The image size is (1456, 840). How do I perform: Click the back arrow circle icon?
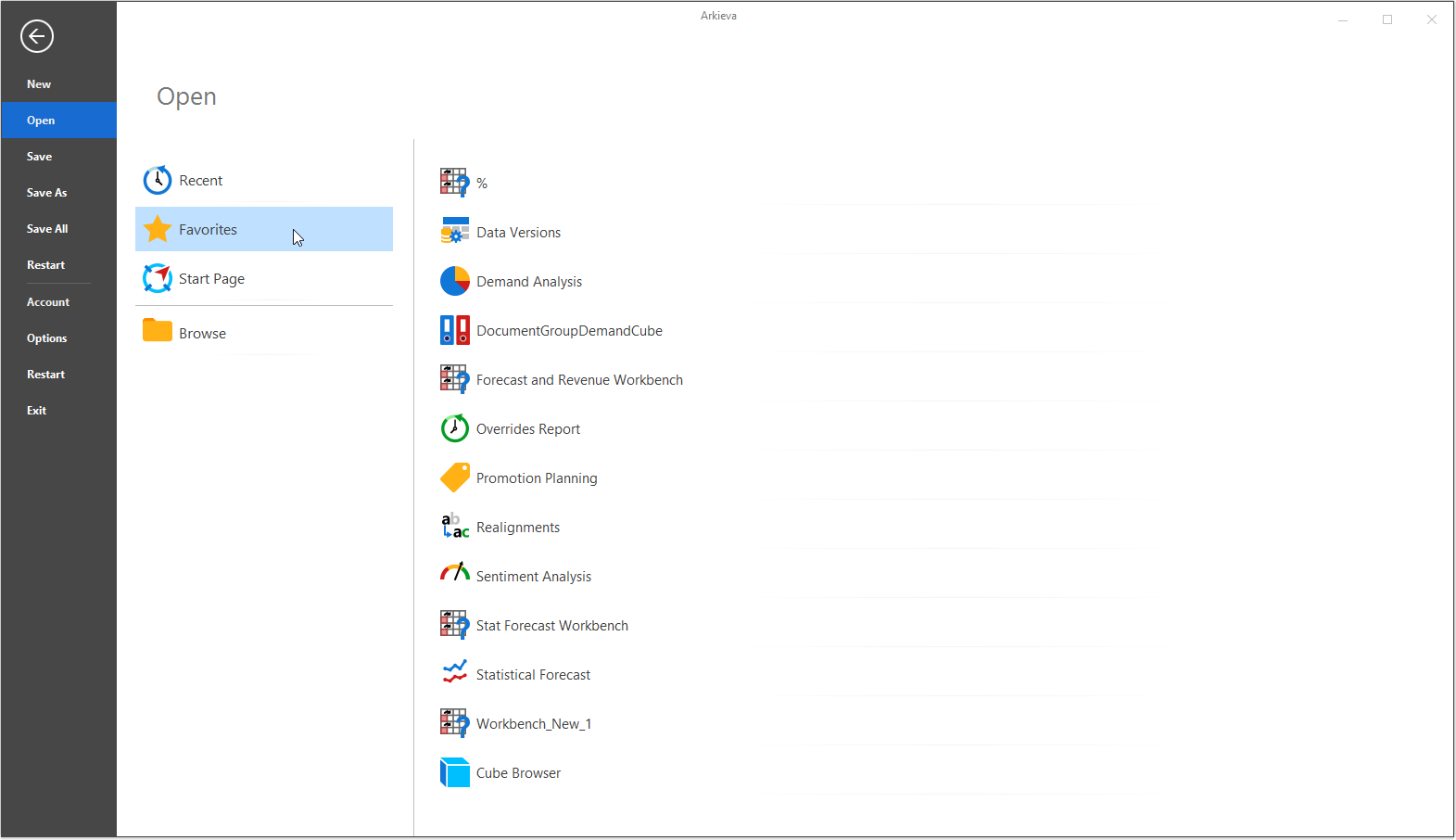(x=37, y=36)
